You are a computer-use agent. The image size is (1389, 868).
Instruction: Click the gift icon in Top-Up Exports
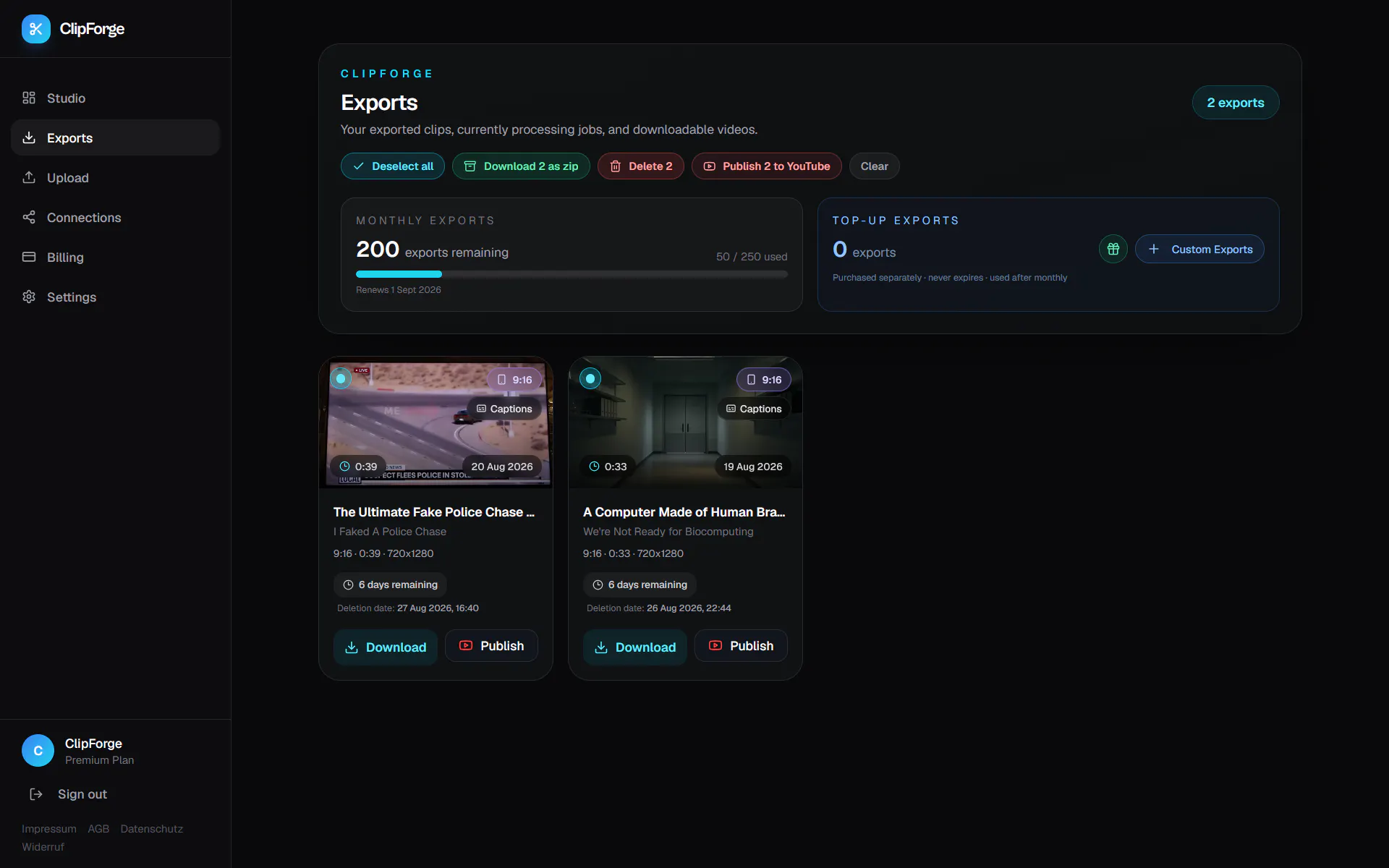pos(1113,249)
